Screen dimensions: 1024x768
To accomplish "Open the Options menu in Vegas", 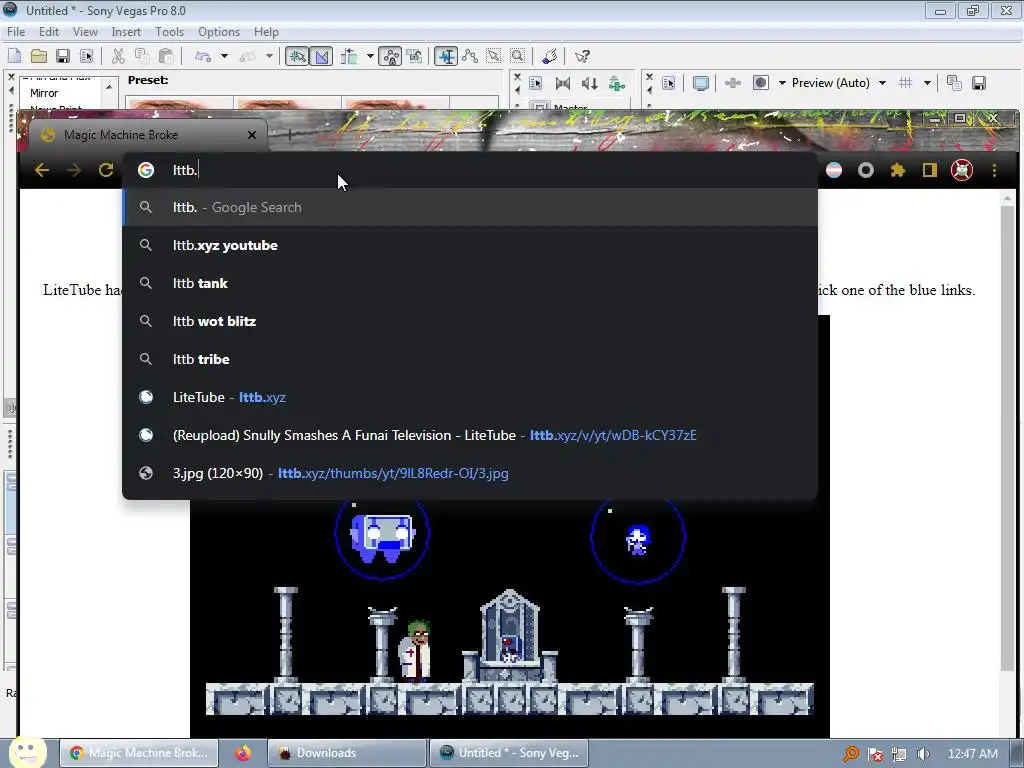I will coord(219,31).
